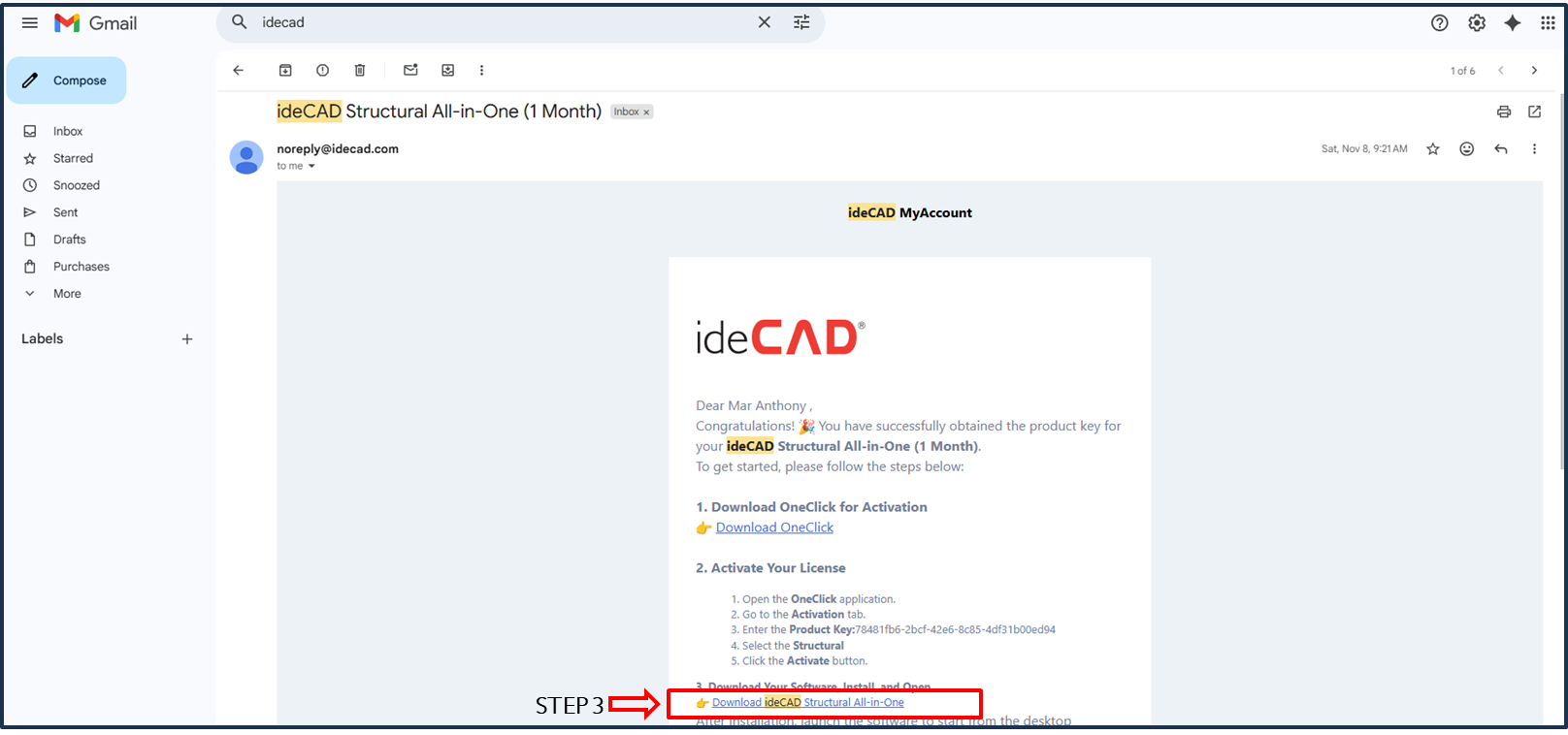This screenshot has width=1568, height=735.
Task: Click the Gmail logo
Action: click(x=95, y=22)
